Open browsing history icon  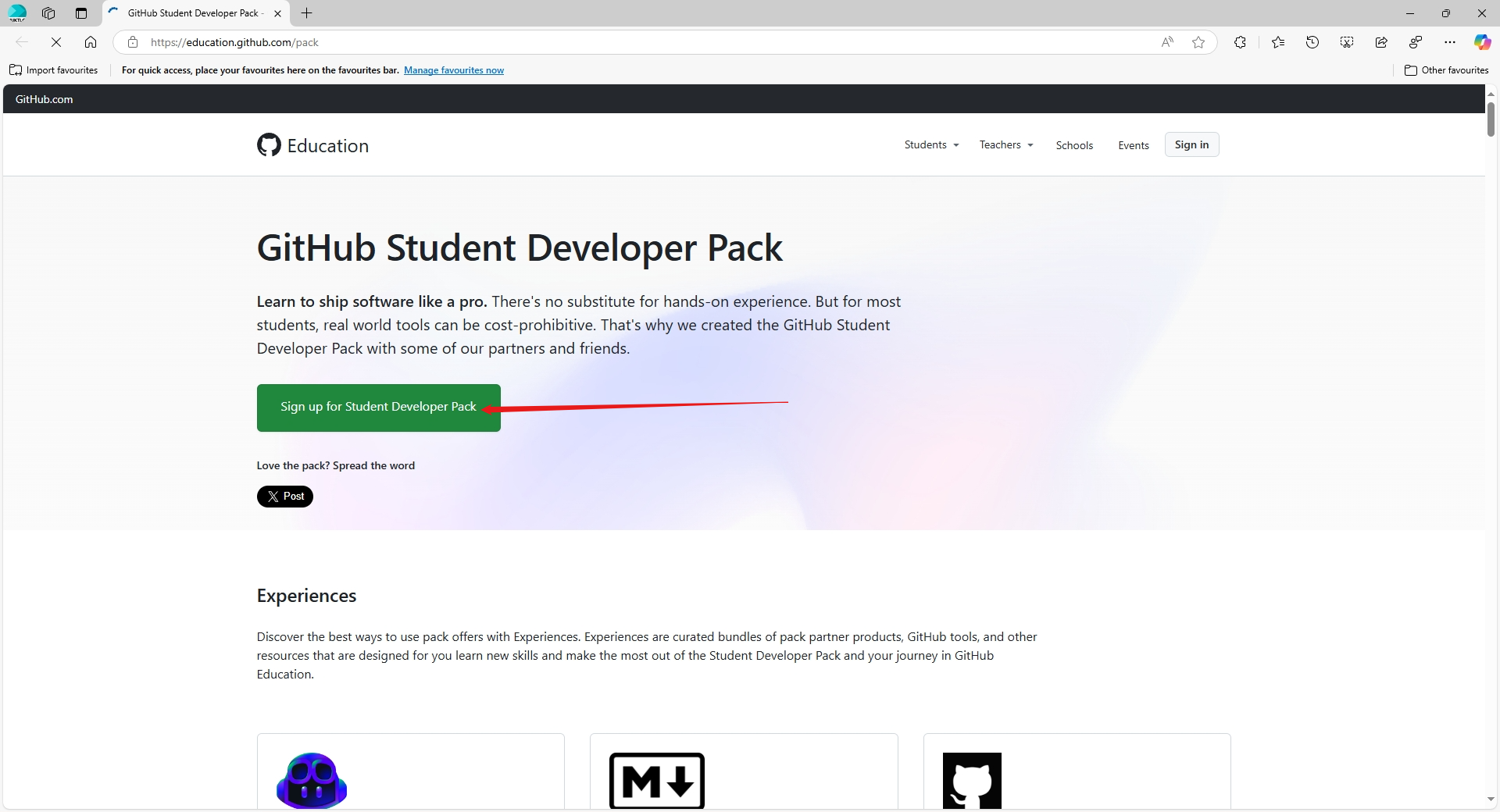tap(1312, 42)
